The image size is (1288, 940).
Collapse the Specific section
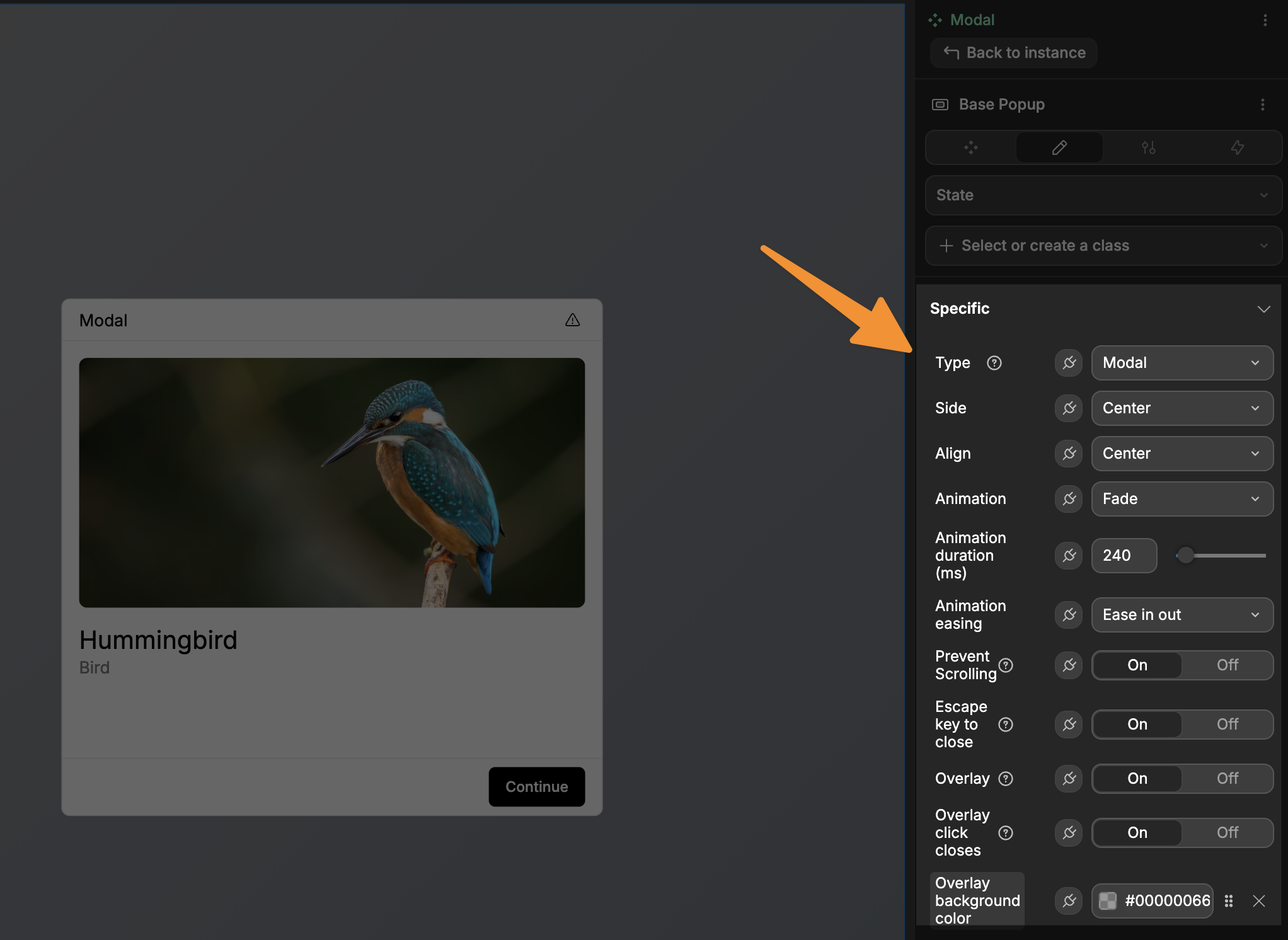[x=1263, y=309]
